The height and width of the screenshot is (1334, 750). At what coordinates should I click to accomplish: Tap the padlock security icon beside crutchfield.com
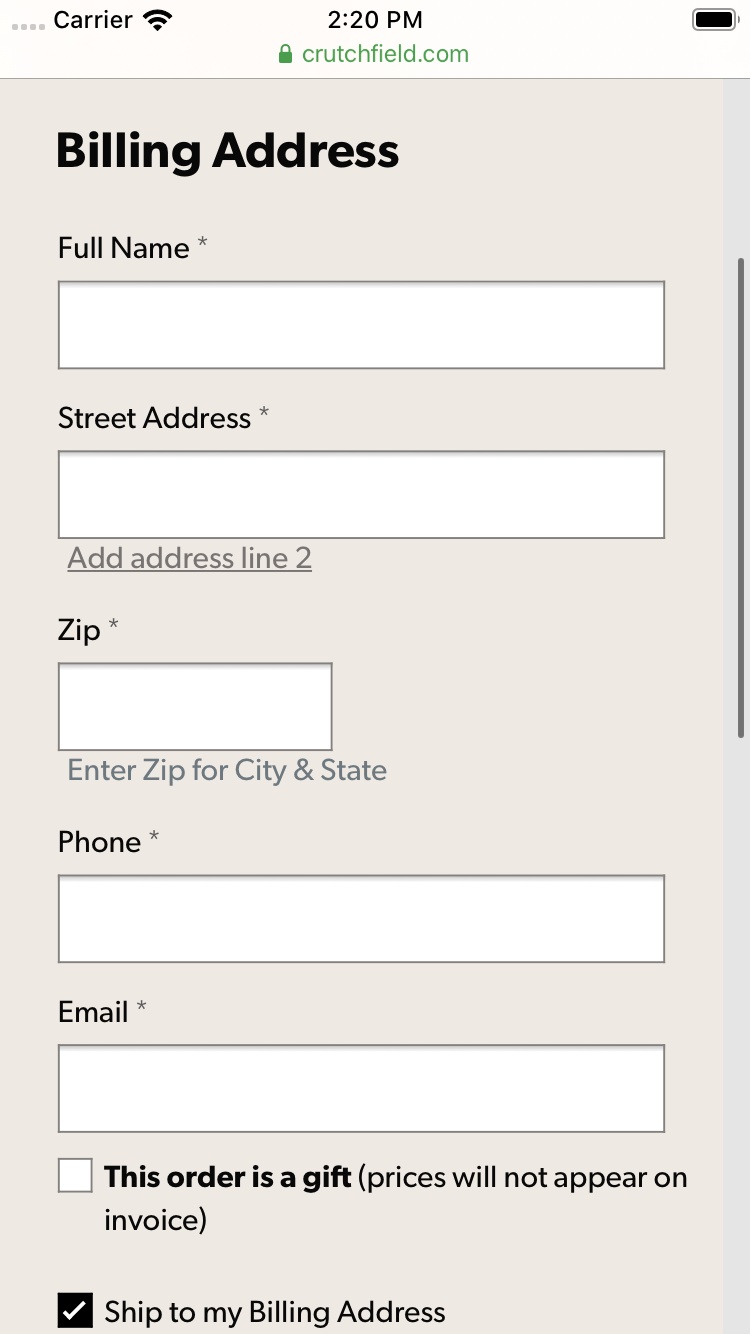(x=286, y=53)
